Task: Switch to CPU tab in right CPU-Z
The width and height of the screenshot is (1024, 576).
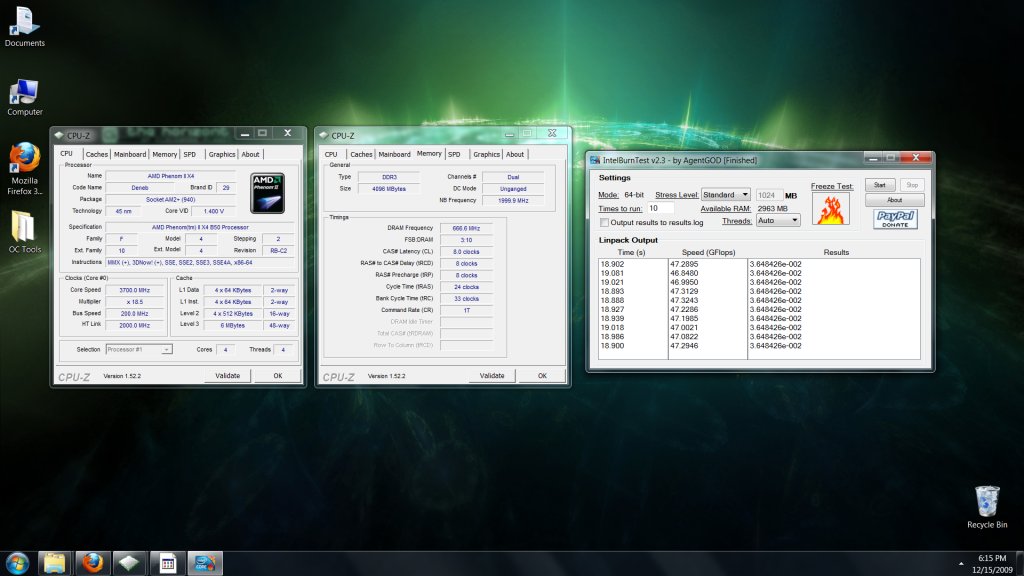Action: 331,155
